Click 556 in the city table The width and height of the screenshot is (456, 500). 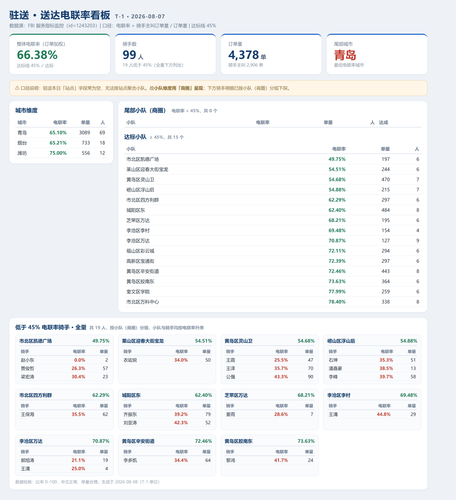coord(86,153)
